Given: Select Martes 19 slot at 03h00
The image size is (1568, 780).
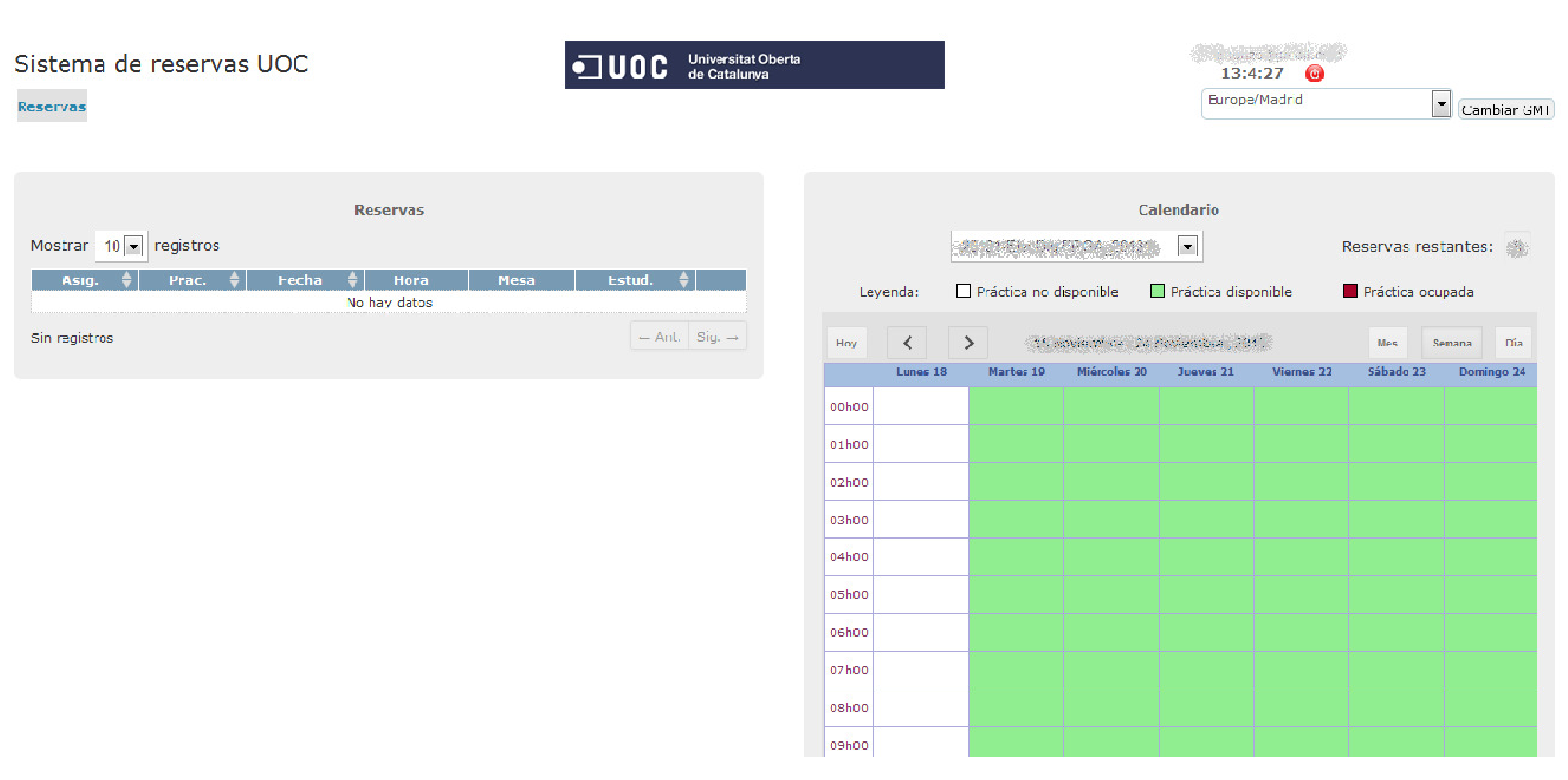Looking at the screenshot, I should (x=1016, y=519).
